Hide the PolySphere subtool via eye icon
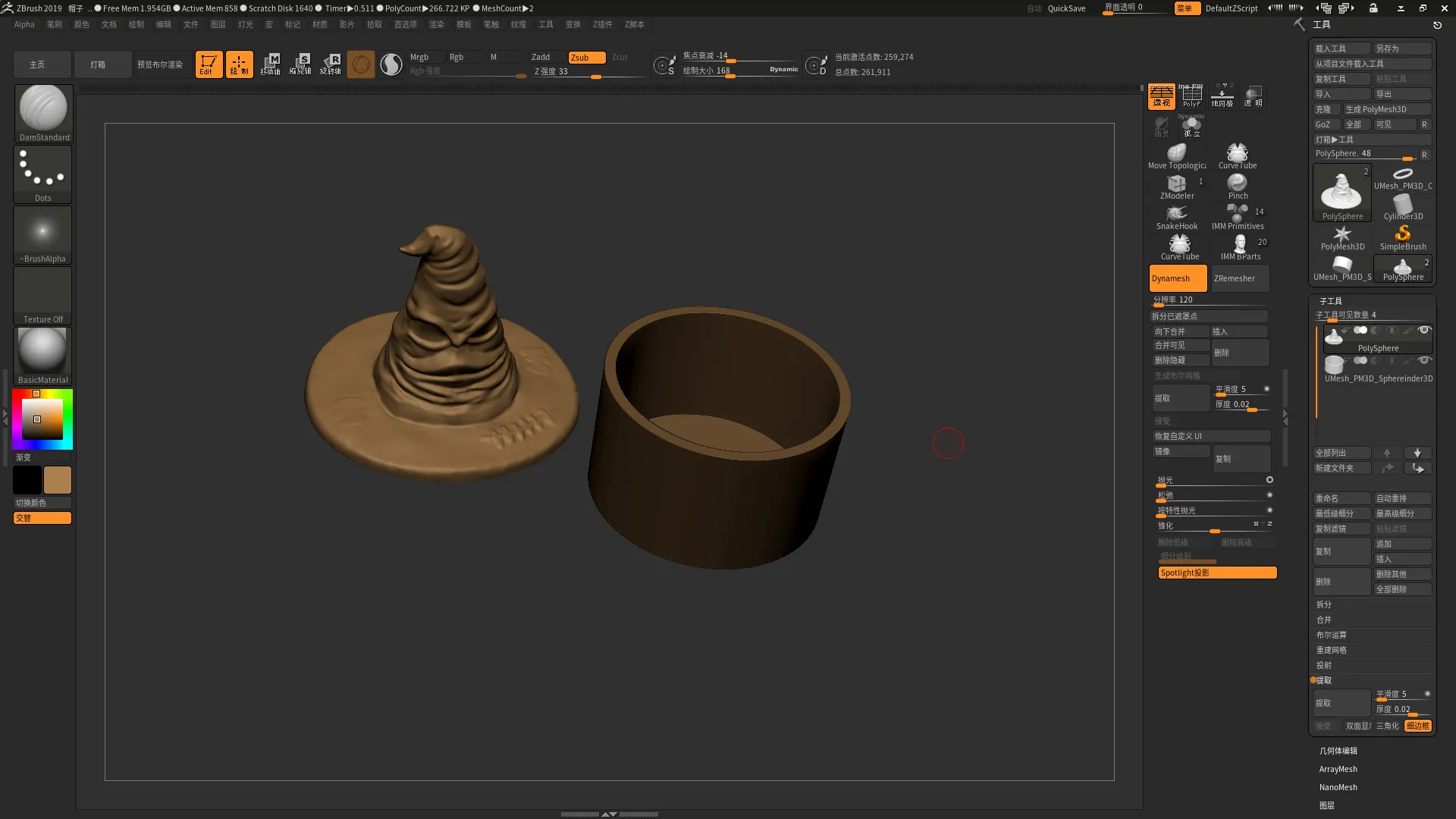The width and height of the screenshot is (1456, 819). (x=1424, y=330)
